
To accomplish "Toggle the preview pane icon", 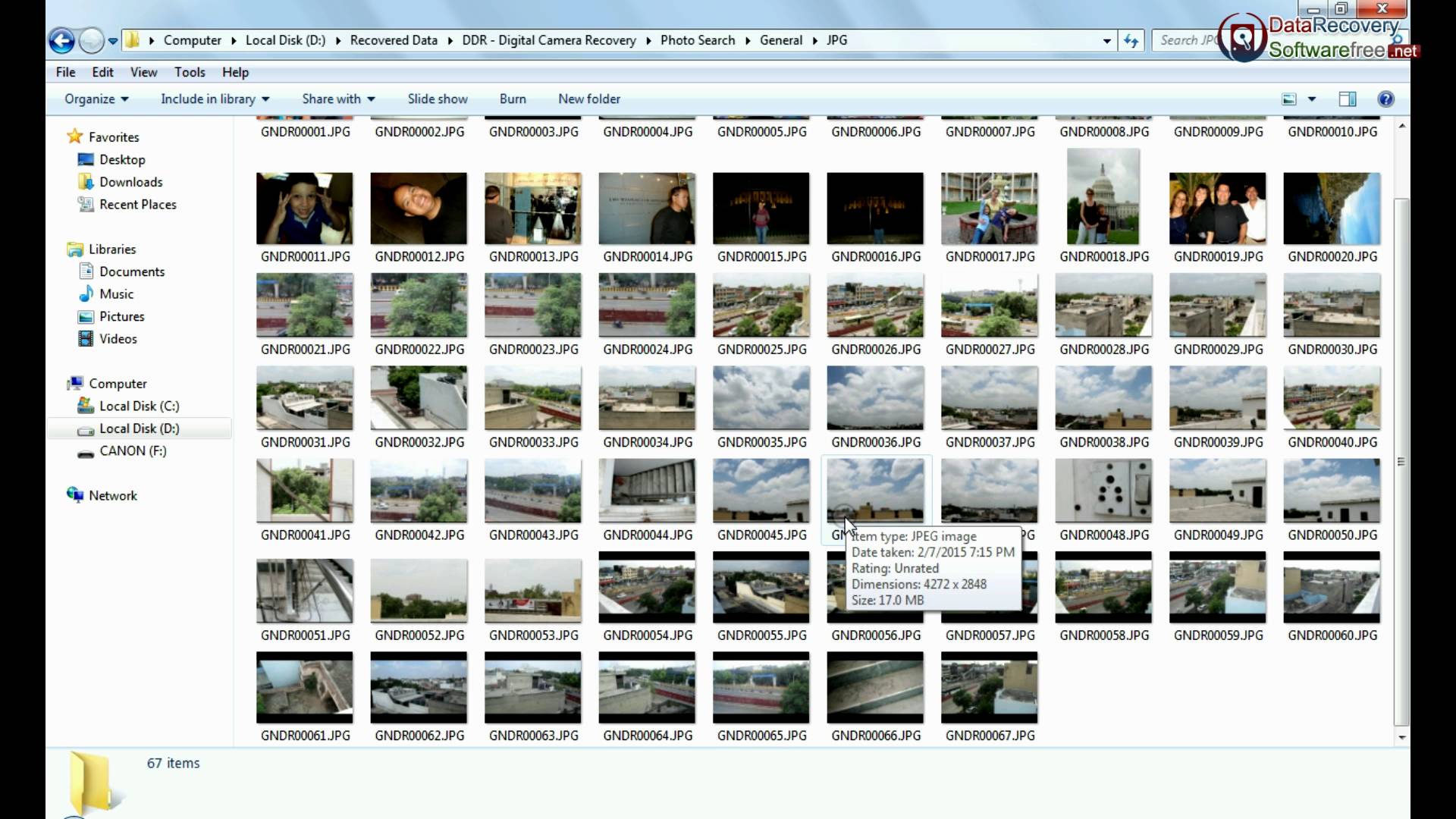I will 1348,99.
